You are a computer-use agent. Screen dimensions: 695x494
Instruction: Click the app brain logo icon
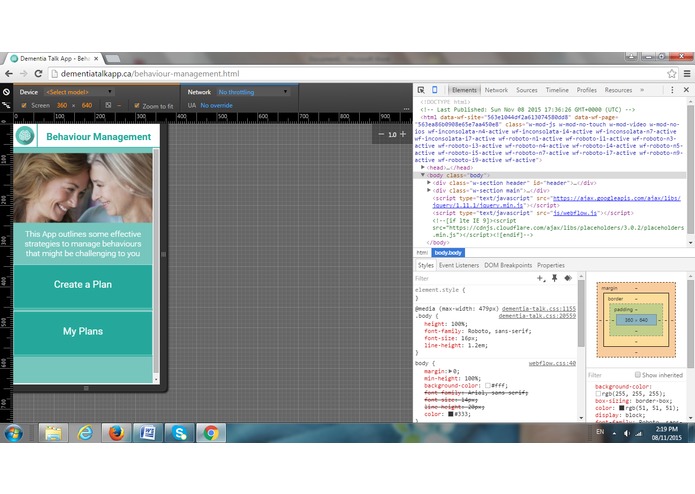[25, 136]
